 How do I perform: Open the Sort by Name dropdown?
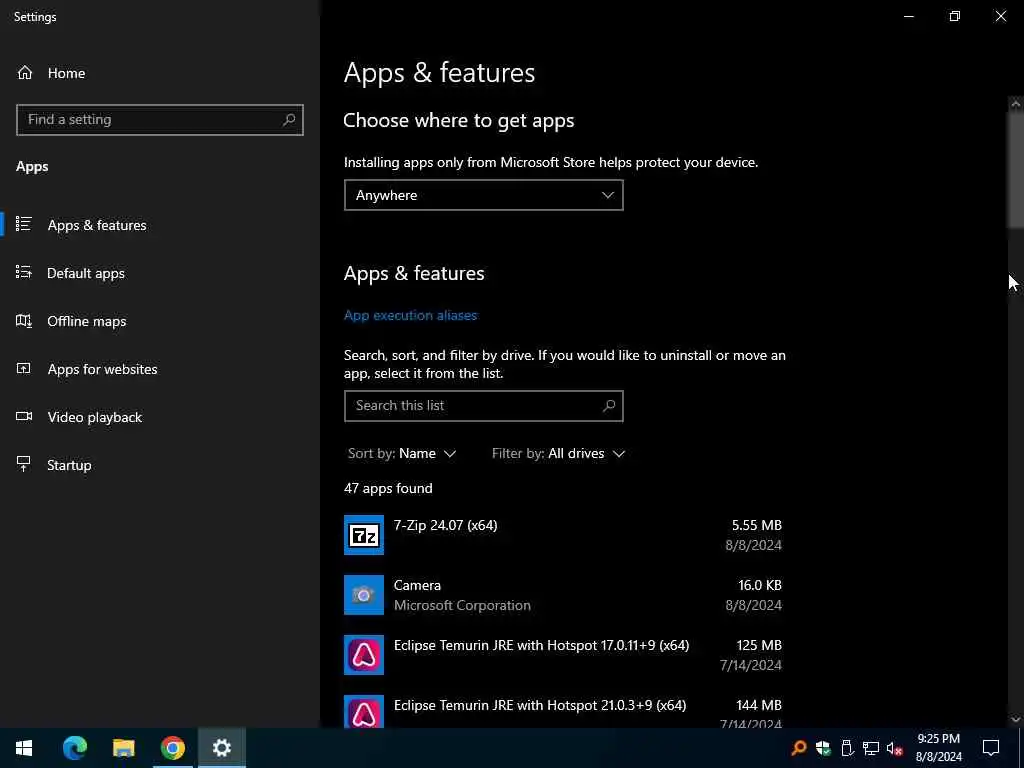pyautogui.click(x=402, y=453)
